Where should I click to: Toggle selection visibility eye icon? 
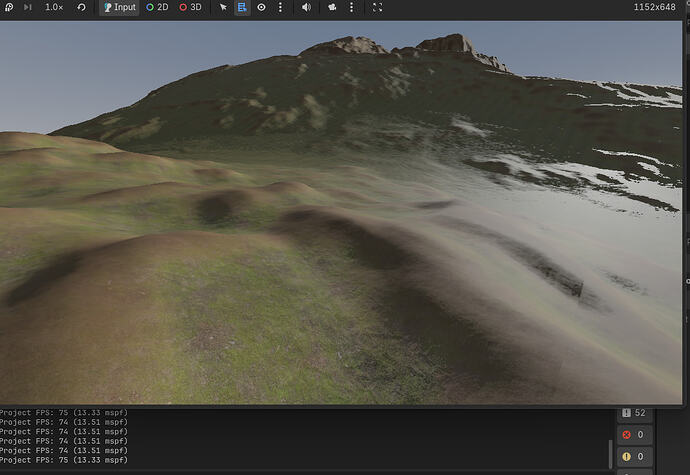point(261,7)
